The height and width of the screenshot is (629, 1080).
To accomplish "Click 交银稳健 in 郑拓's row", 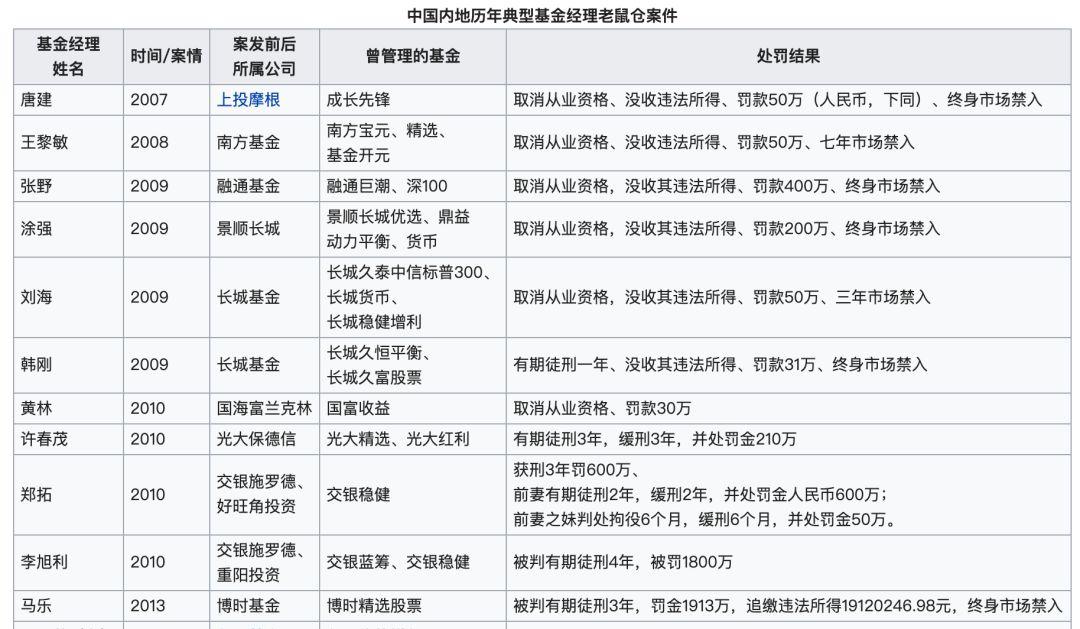I will tap(358, 495).
